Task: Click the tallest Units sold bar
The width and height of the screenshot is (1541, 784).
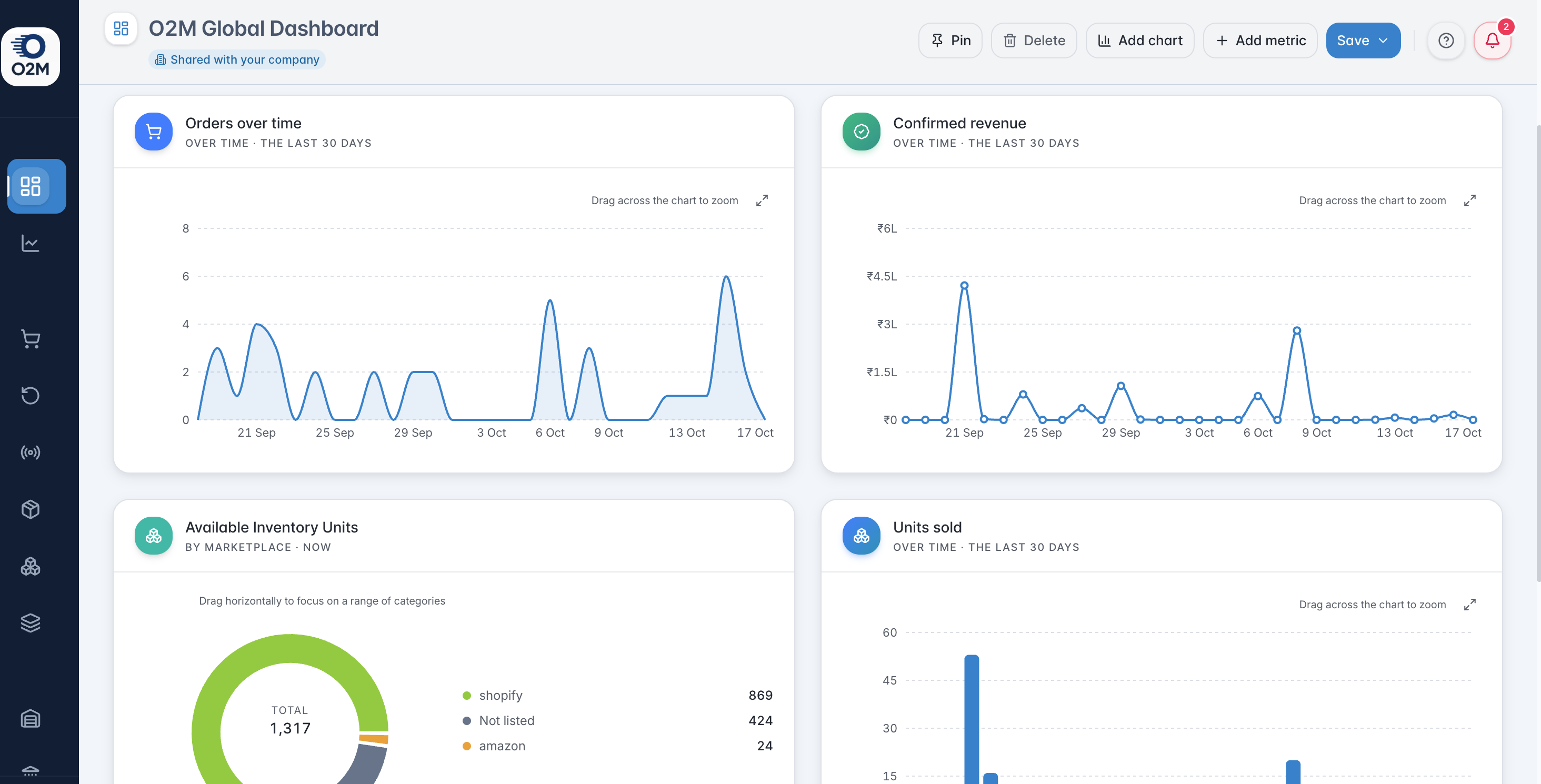Action: click(x=972, y=719)
